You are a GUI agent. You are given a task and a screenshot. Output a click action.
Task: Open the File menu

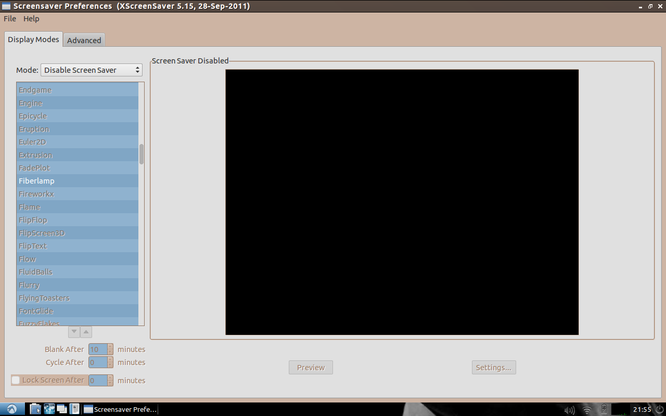(x=10, y=19)
